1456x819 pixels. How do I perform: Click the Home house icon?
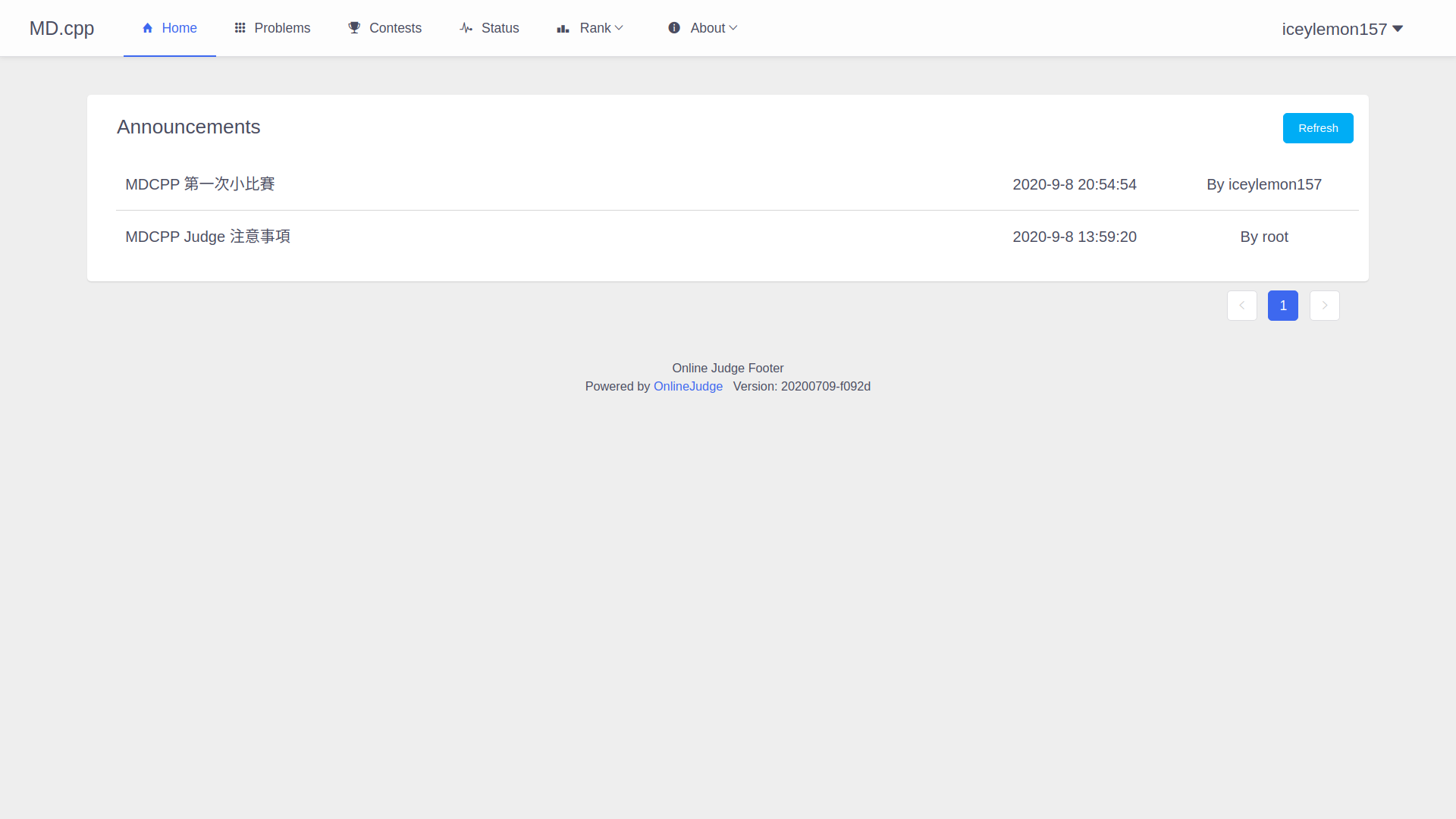pos(148,28)
